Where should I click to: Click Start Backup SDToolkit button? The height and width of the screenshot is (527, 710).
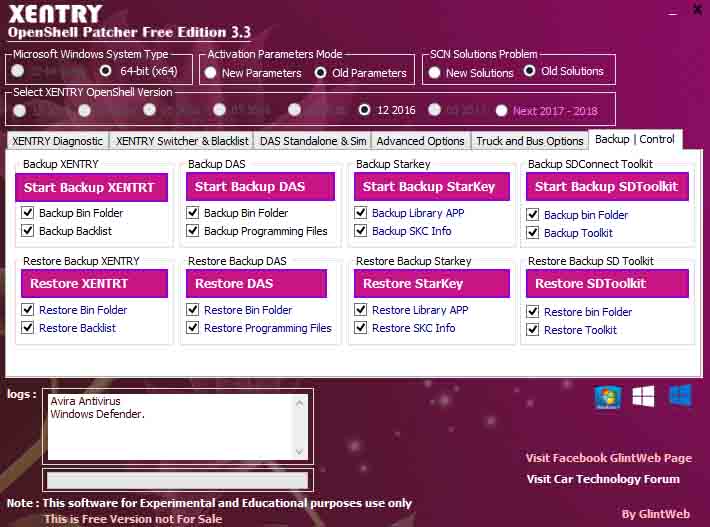pyautogui.click(x=607, y=187)
